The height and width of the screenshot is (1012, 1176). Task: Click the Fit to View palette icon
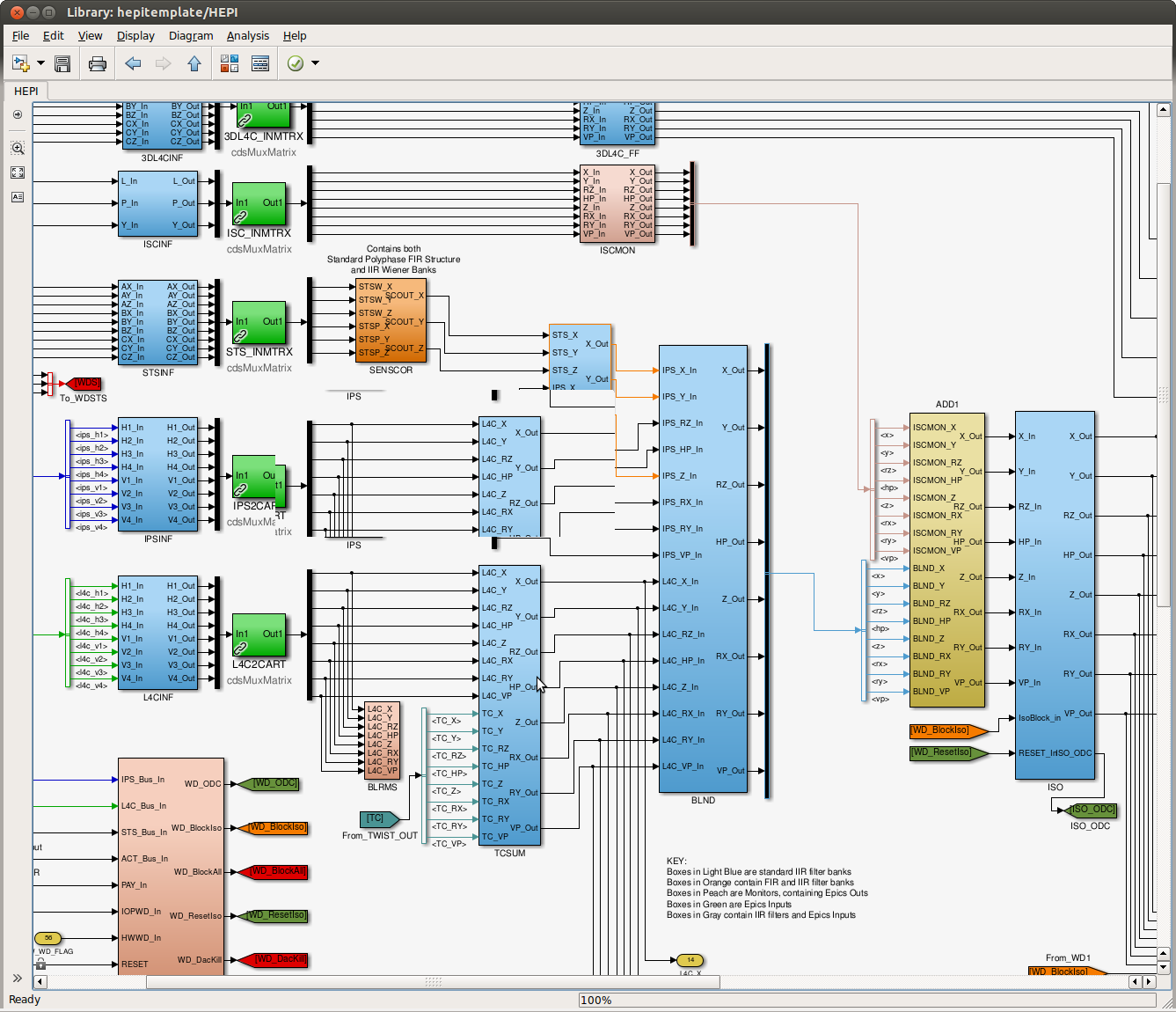click(x=18, y=172)
